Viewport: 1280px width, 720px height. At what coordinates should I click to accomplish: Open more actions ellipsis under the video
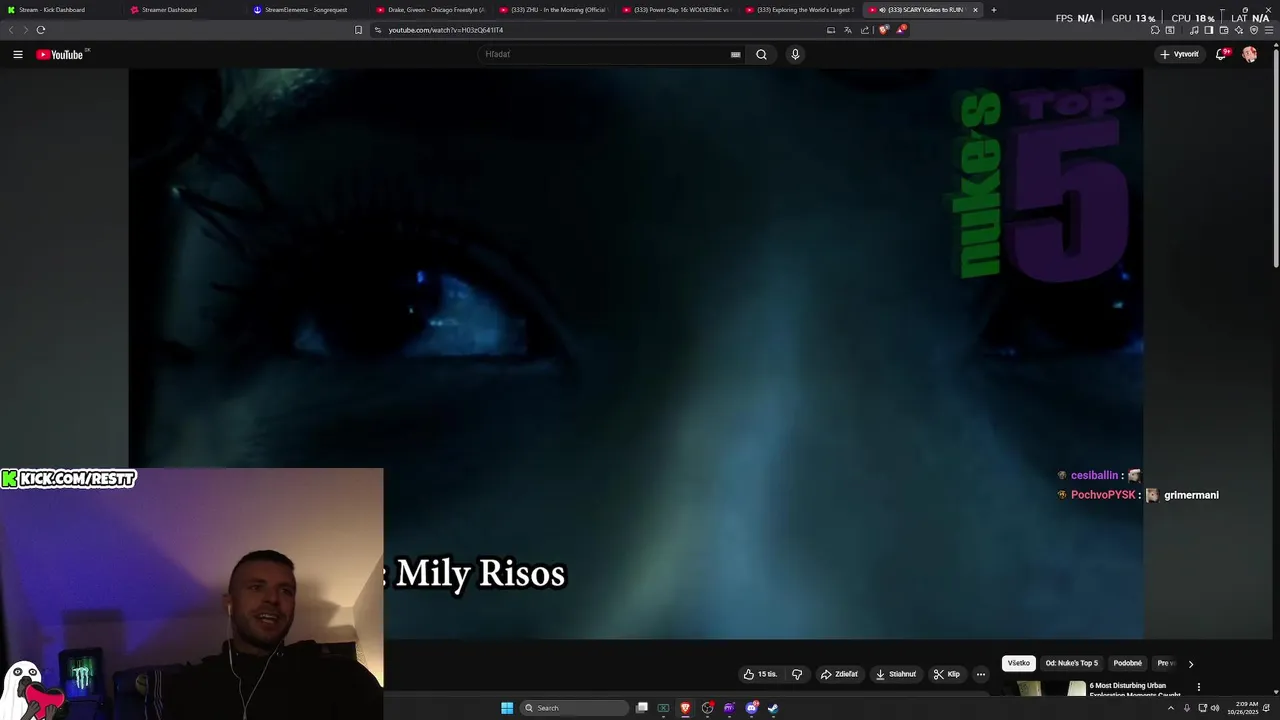coord(981,674)
